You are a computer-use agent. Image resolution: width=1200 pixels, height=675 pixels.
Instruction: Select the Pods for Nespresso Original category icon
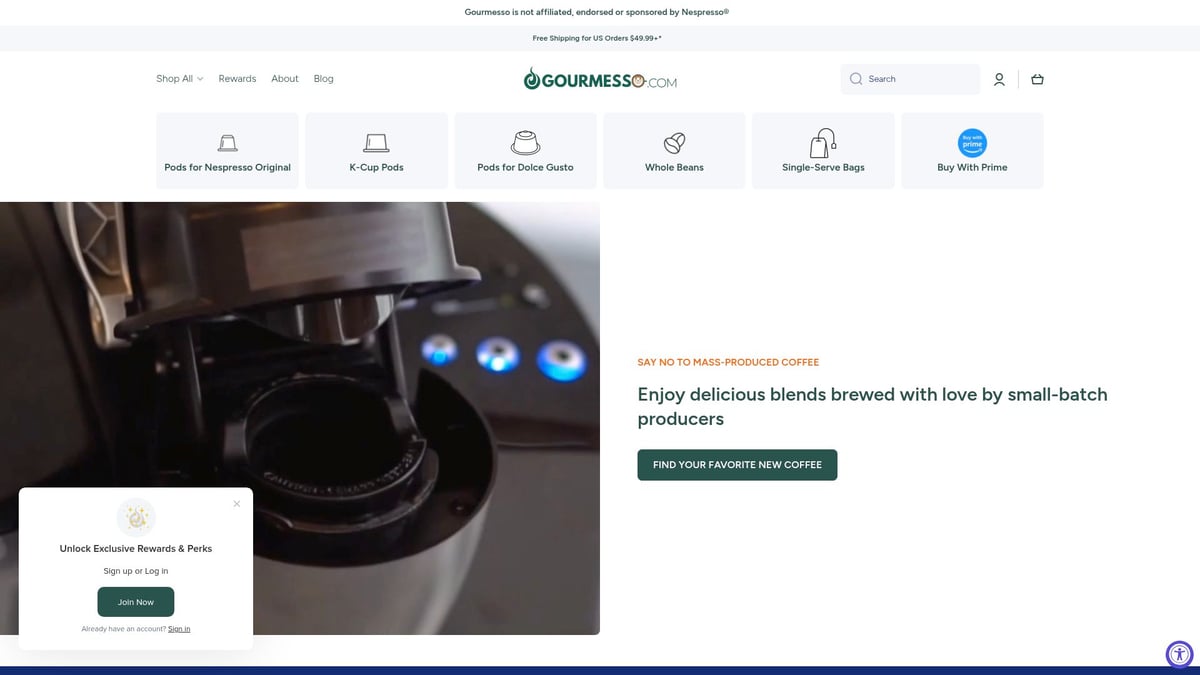pos(227,142)
